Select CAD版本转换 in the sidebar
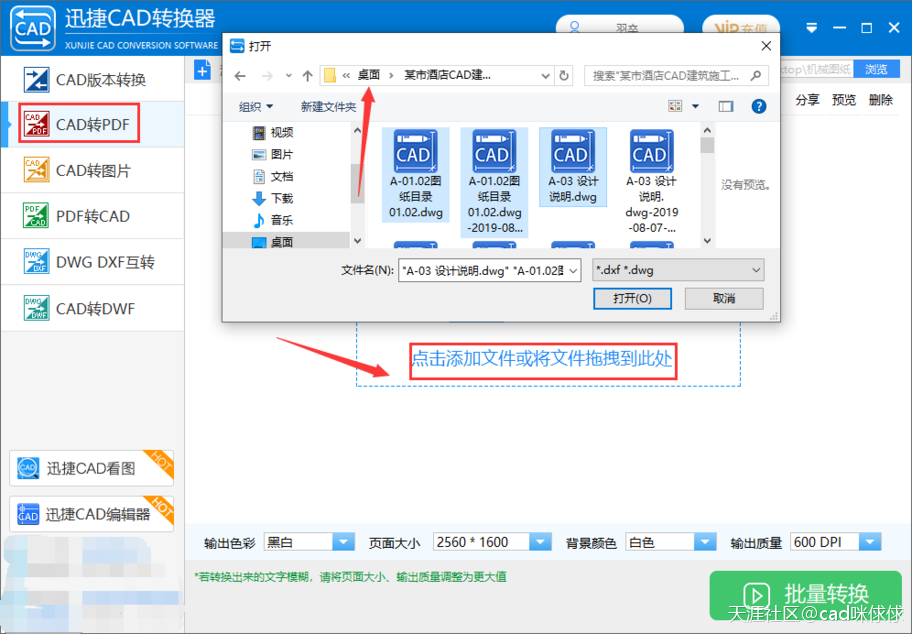The height and width of the screenshot is (634, 912). click(92, 79)
